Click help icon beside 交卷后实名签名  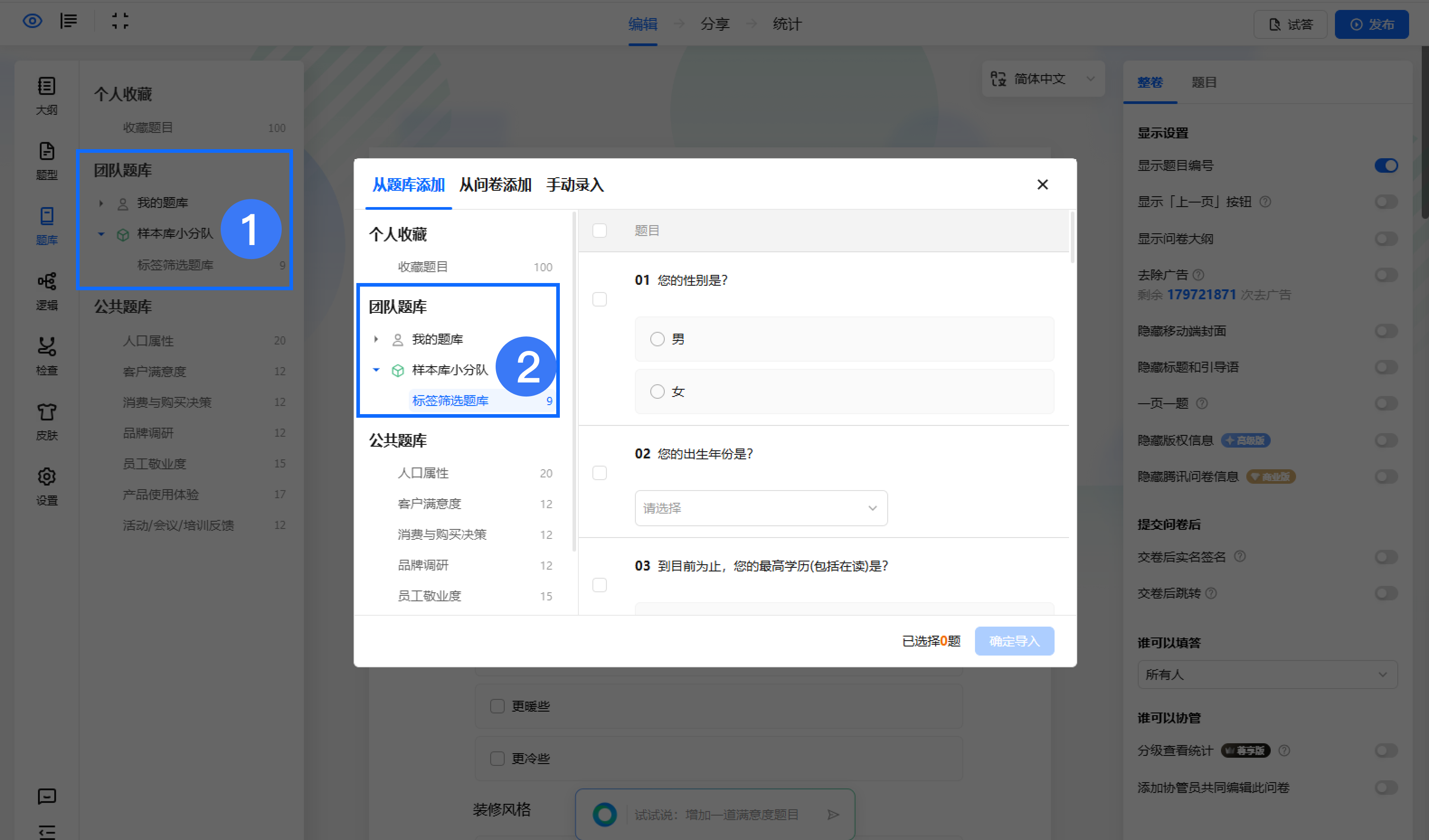click(x=1240, y=556)
